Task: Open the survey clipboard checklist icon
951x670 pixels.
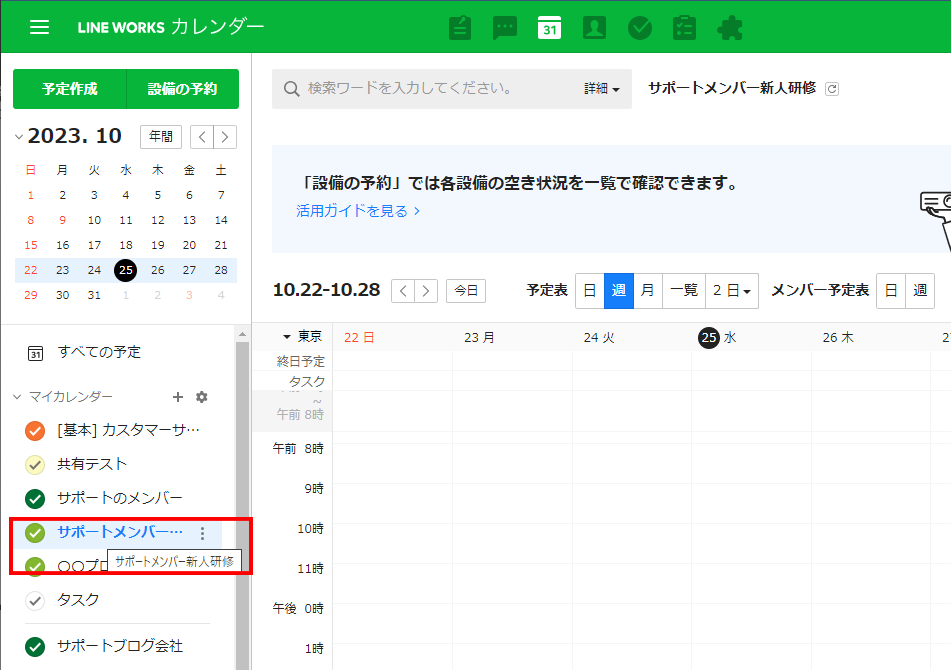Action: click(685, 28)
